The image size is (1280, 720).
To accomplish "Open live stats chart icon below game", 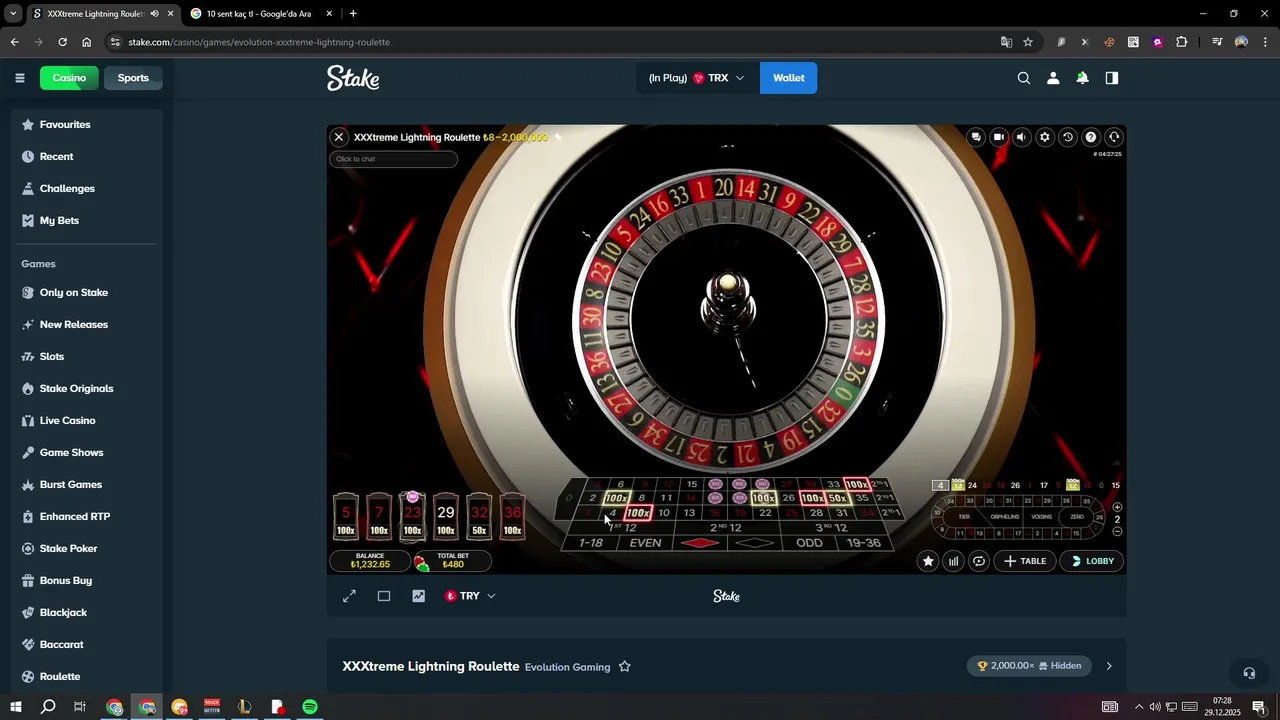I will (x=419, y=596).
